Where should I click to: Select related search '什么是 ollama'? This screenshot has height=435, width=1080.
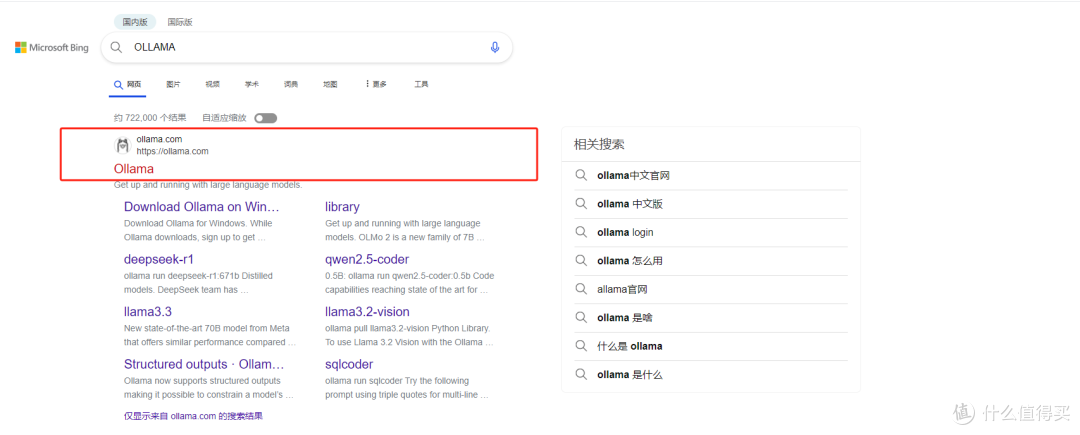click(x=630, y=346)
